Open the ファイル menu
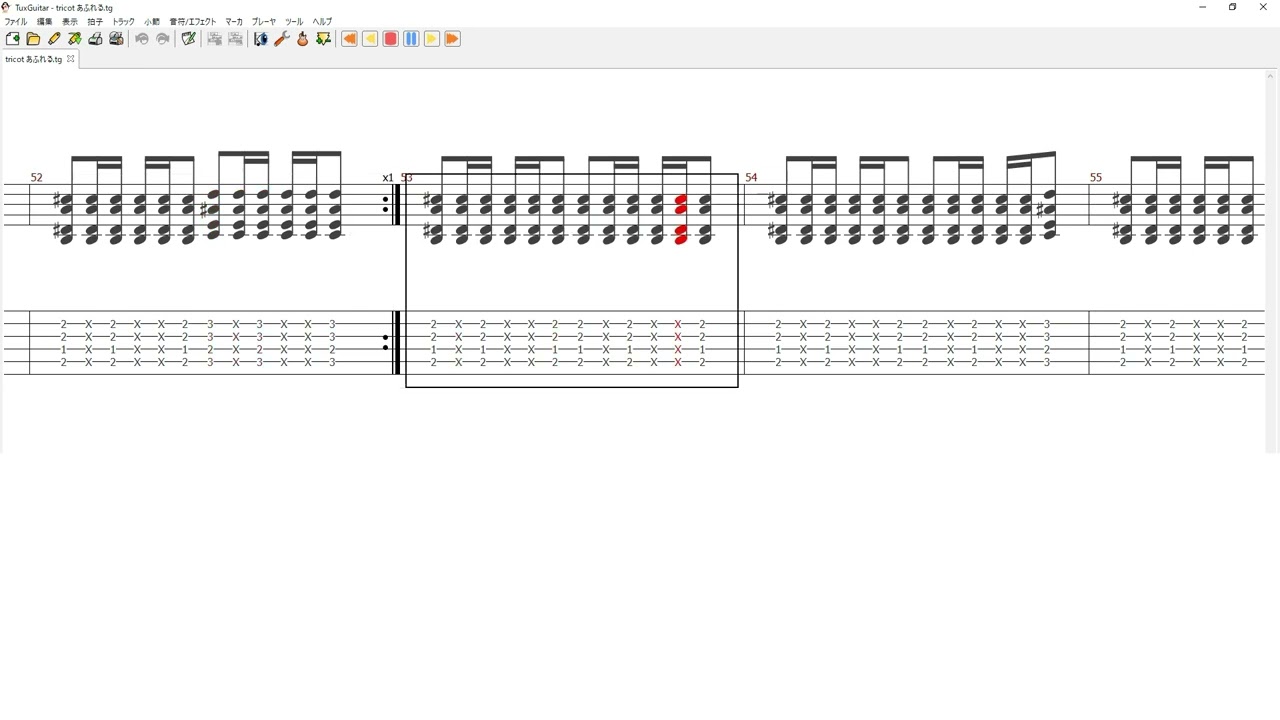Viewport: 1280px width, 720px height. pos(16,21)
